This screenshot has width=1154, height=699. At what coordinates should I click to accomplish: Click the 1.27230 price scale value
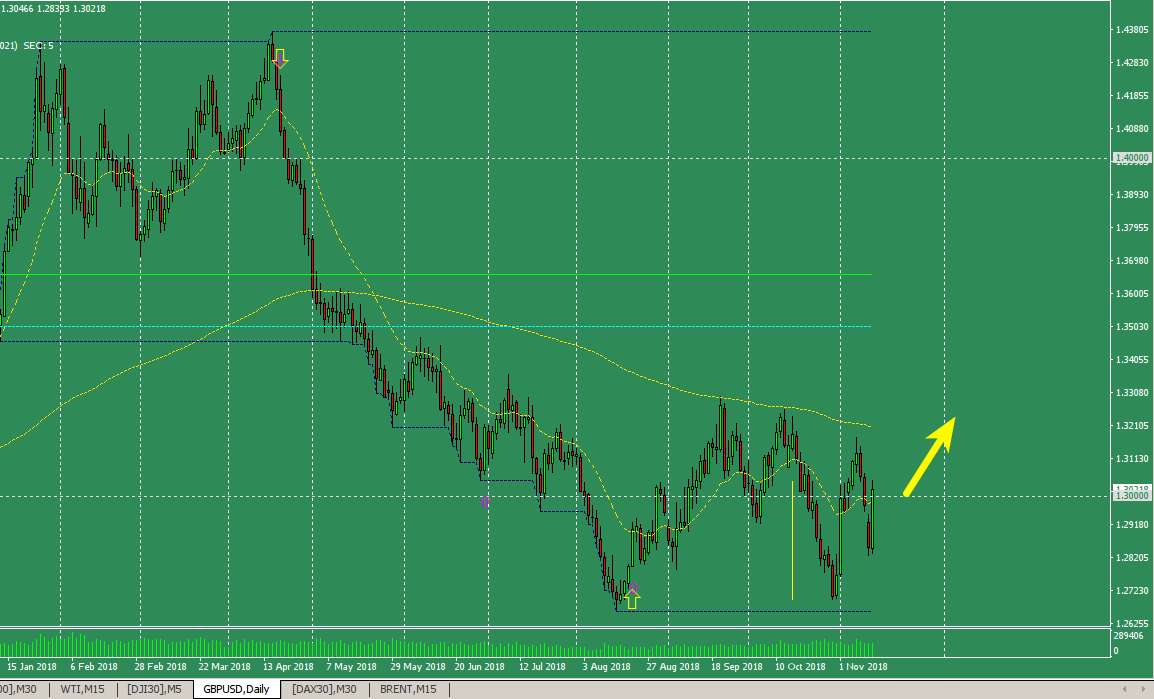[1131, 591]
